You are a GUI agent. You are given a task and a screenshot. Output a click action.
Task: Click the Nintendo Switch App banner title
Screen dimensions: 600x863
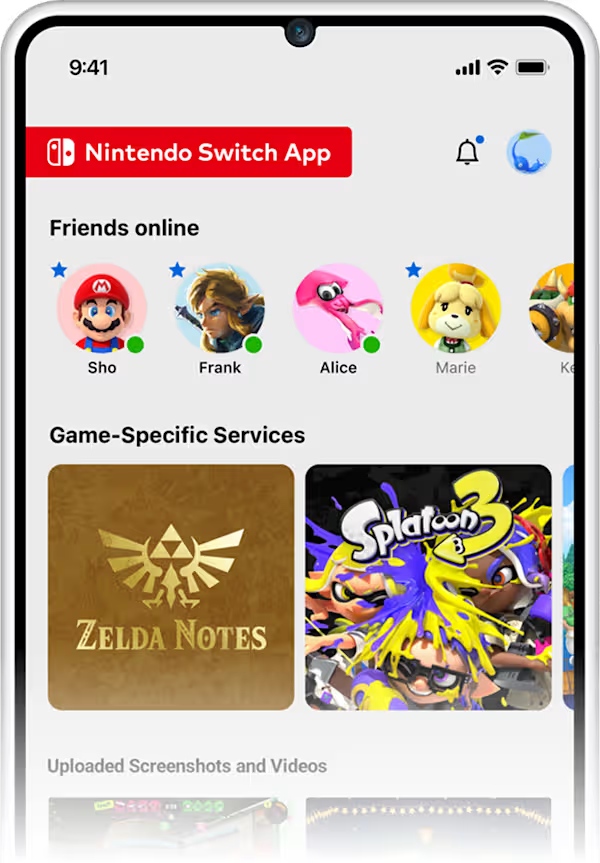pyautogui.click(x=208, y=152)
